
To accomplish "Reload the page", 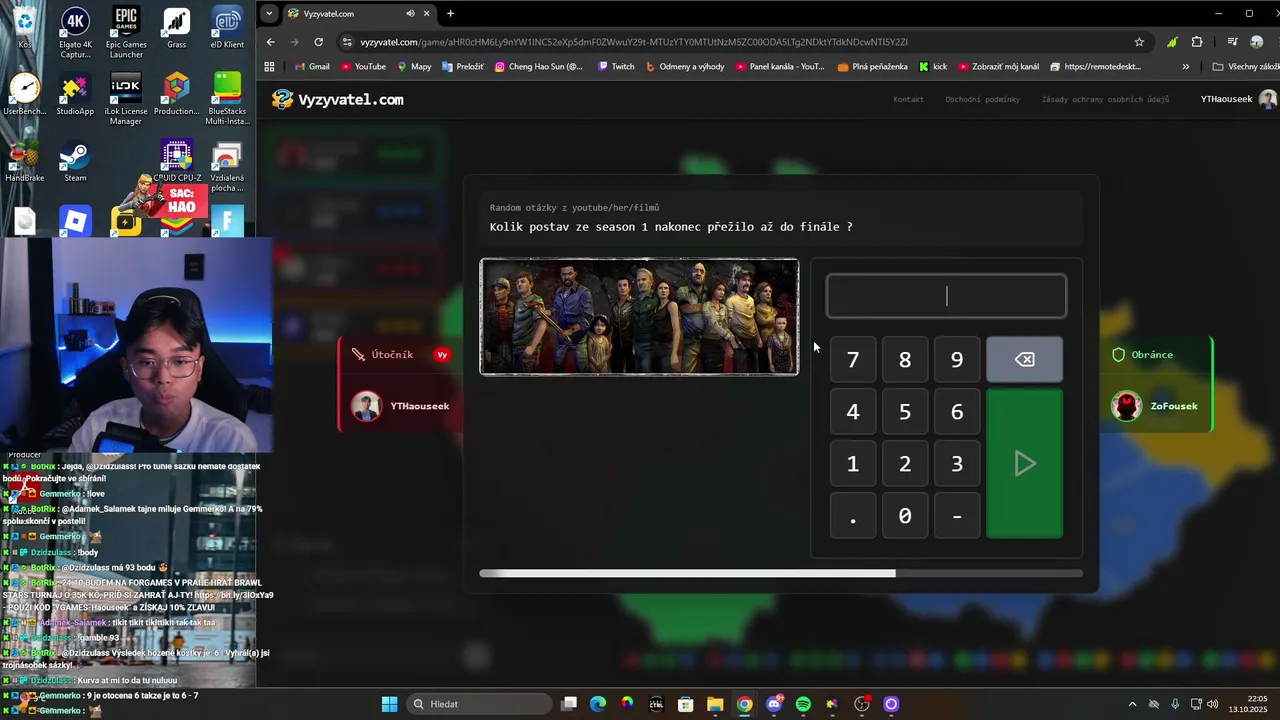I will [x=318, y=42].
